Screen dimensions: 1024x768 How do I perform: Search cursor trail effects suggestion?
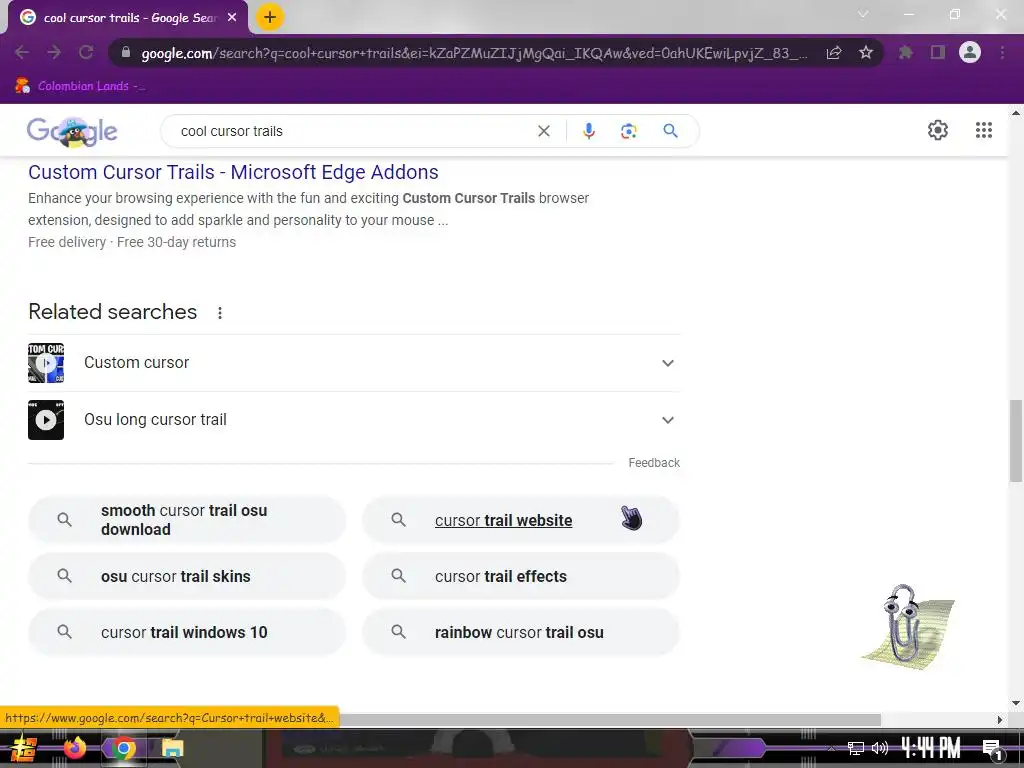520,576
